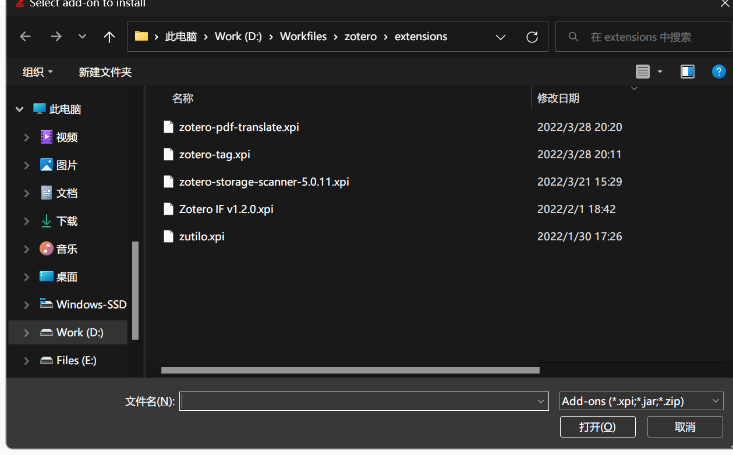
Task: Expand the address bar history dropdown
Action: pyautogui.click(x=500, y=37)
